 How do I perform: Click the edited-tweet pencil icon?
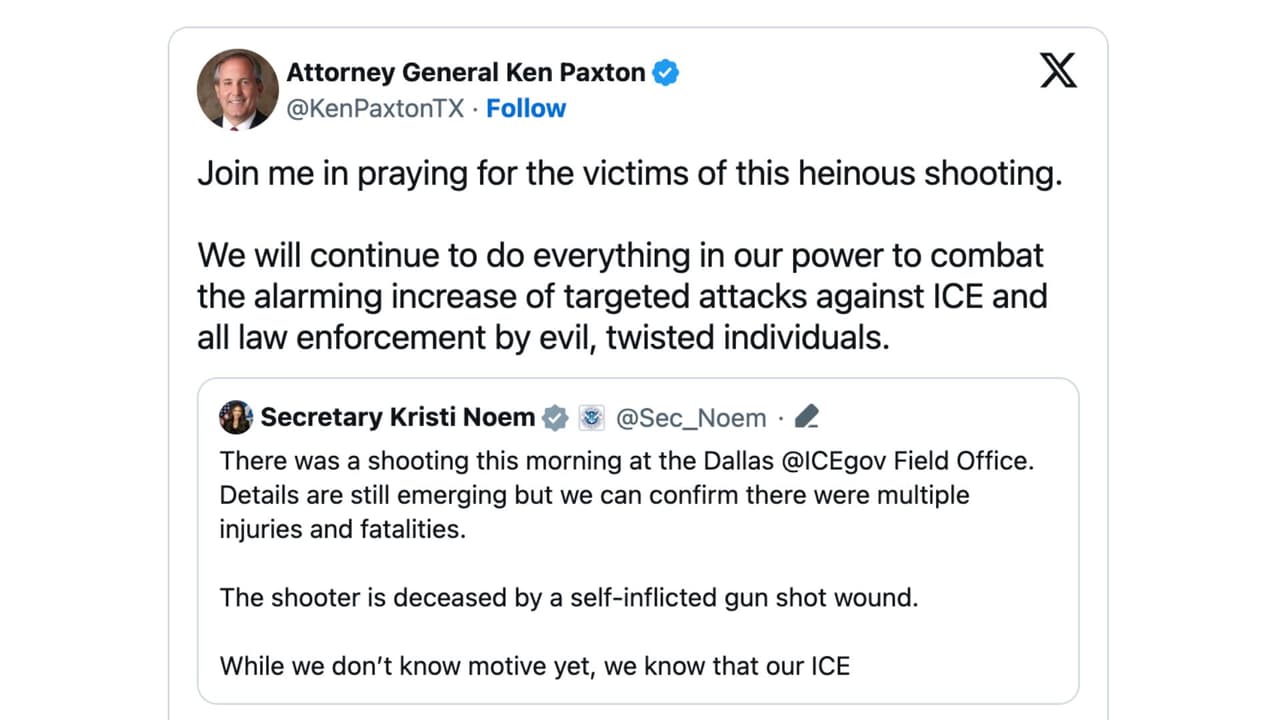tap(807, 416)
